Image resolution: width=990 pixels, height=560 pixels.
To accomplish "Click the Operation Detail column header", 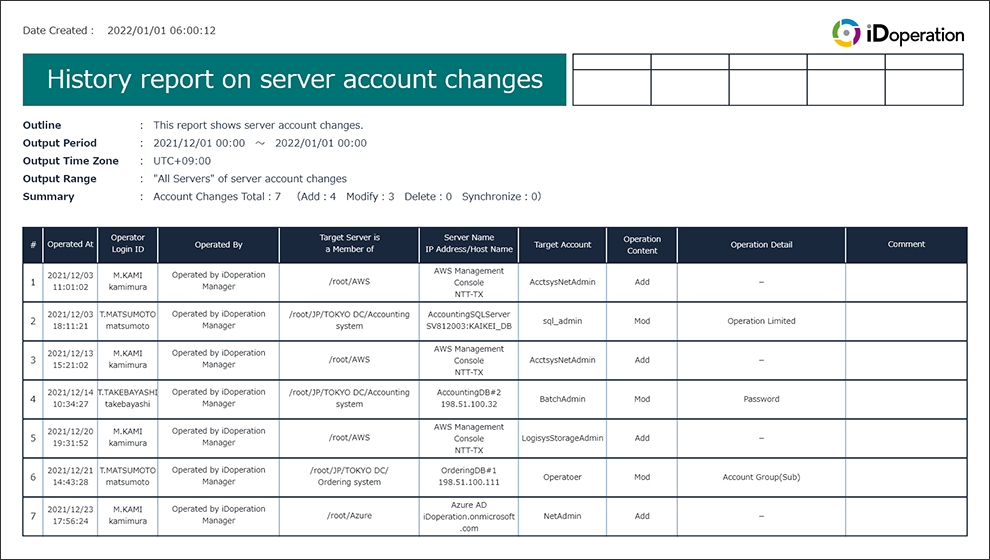I will click(761, 245).
